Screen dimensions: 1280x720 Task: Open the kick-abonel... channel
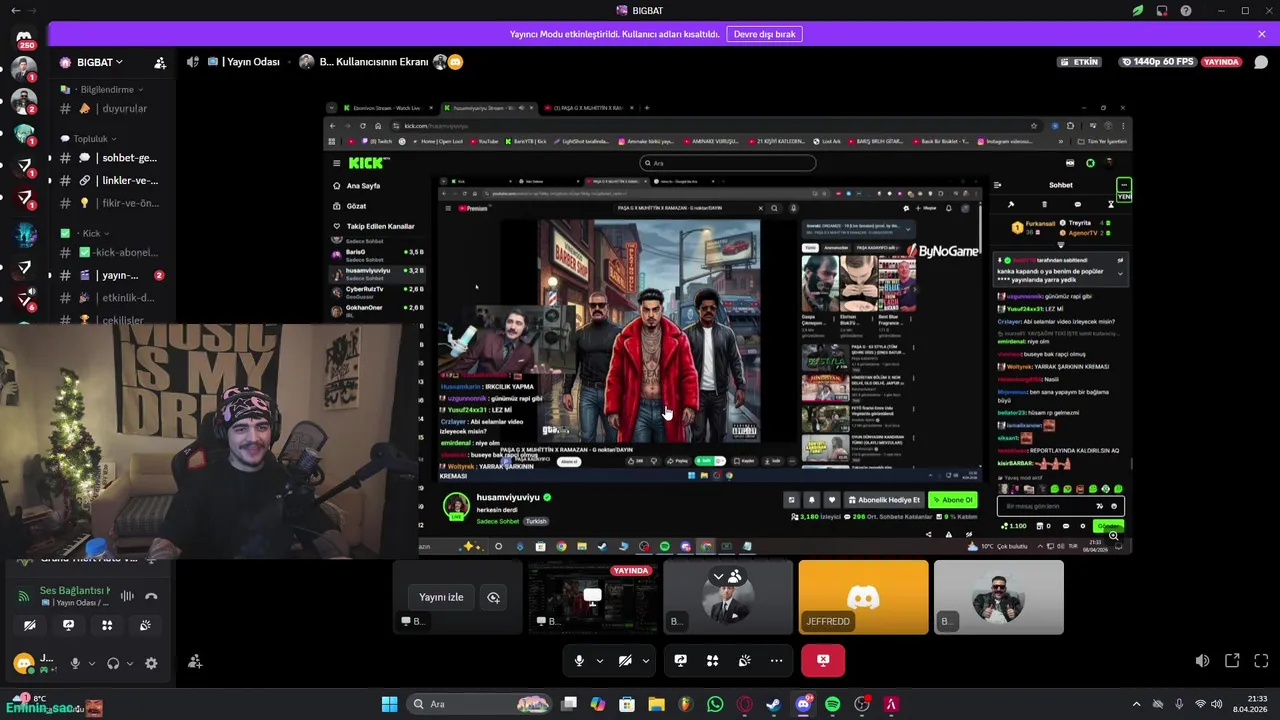click(112, 253)
